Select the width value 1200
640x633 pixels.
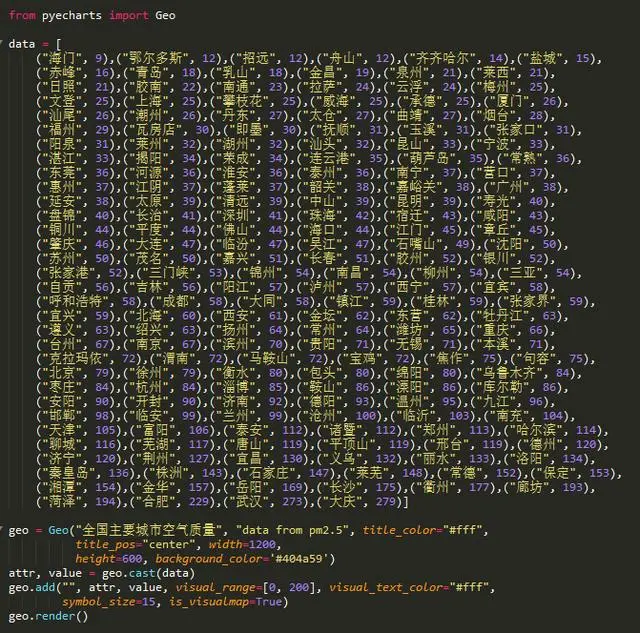tap(262, 544)
